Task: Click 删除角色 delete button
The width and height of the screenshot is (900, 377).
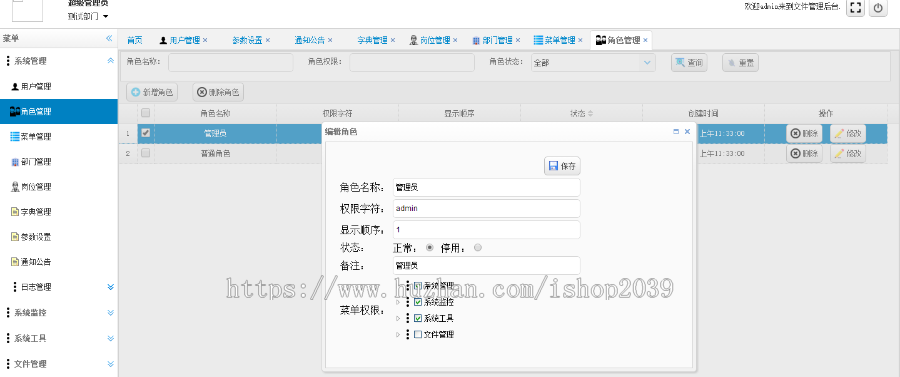Action: 218,92
